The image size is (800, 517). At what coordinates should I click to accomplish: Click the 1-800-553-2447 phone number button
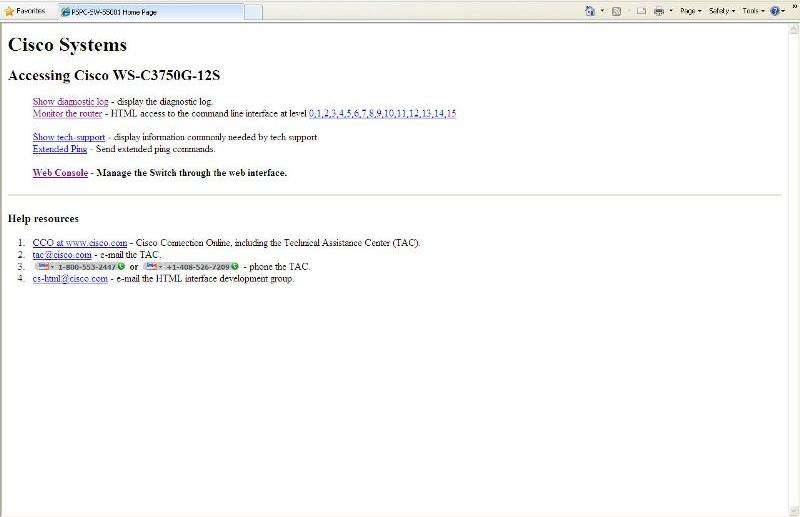coord(80,266)
